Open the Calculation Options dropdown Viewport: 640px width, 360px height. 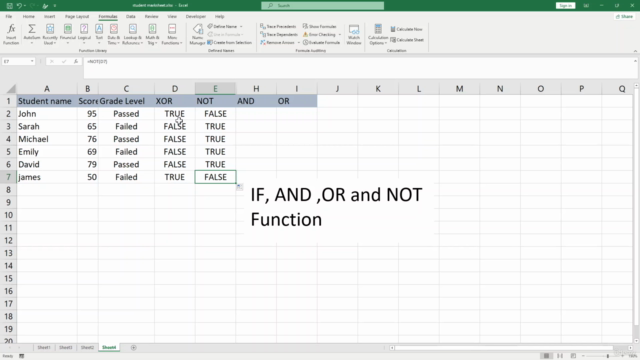(x=378, y=34)
